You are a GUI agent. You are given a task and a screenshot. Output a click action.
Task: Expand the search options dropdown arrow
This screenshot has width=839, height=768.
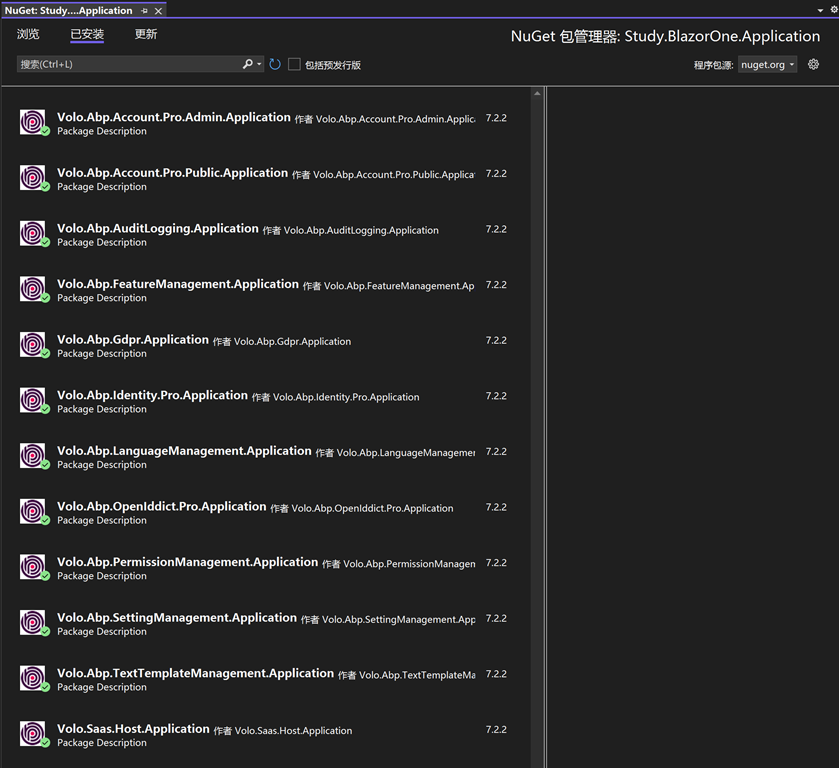point(260,64)
